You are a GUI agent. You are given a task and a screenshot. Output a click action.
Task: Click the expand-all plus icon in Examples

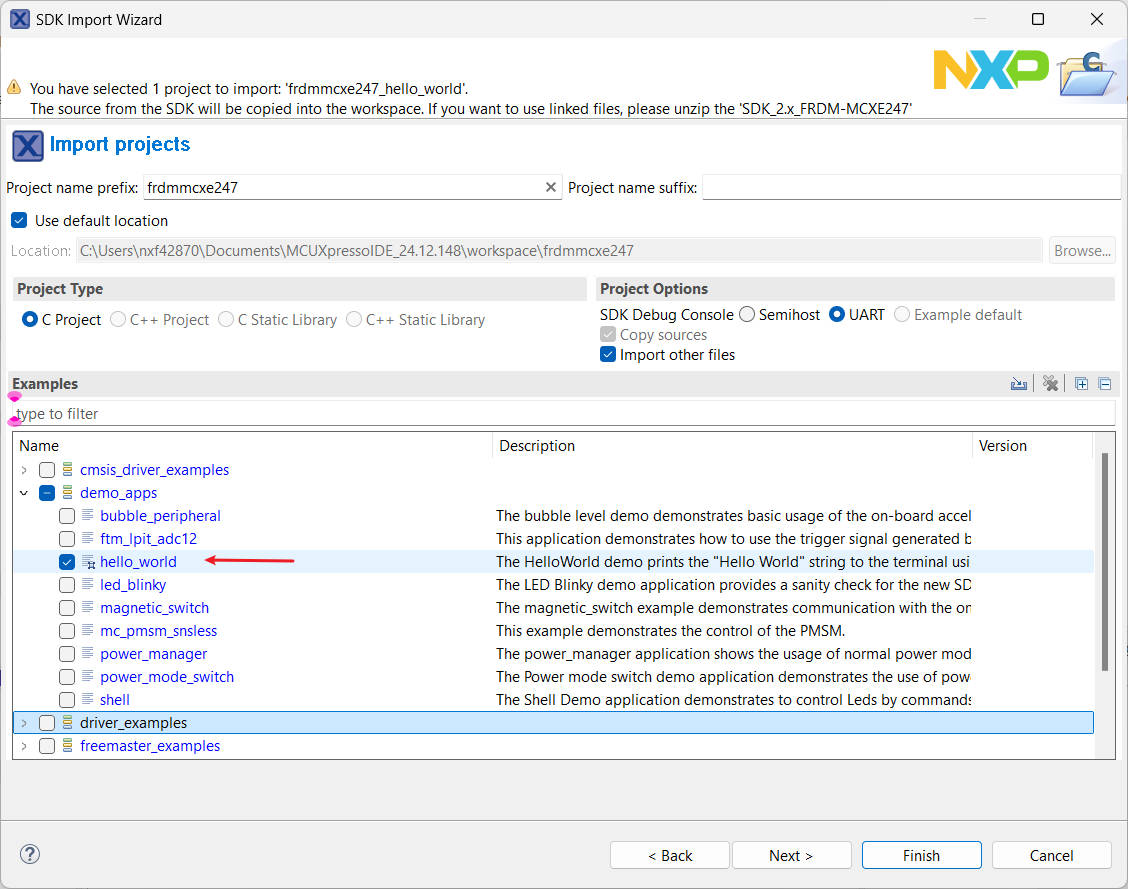tap(1081, 384)
